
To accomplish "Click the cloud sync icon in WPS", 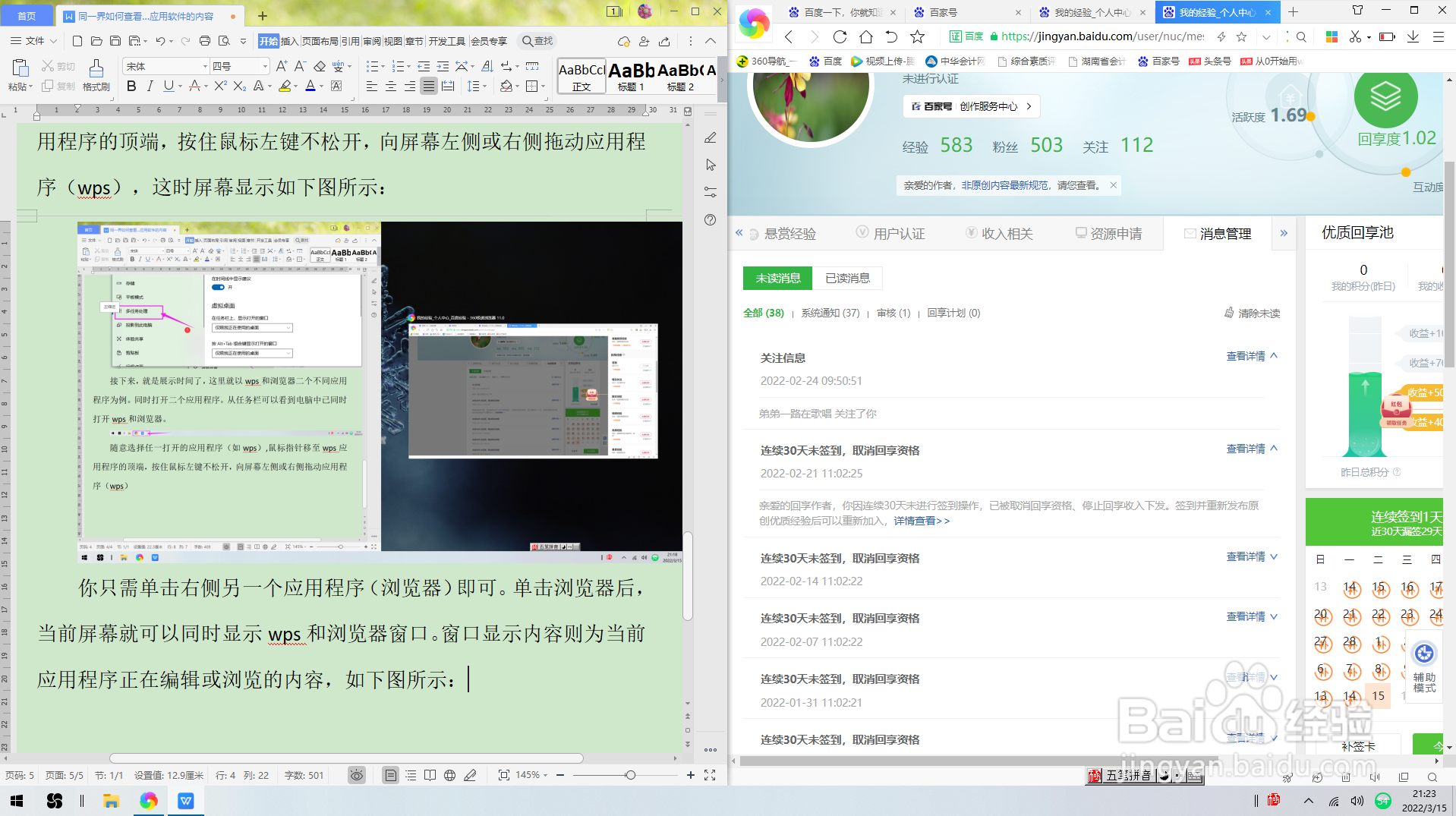I will (x=624, y=41).
